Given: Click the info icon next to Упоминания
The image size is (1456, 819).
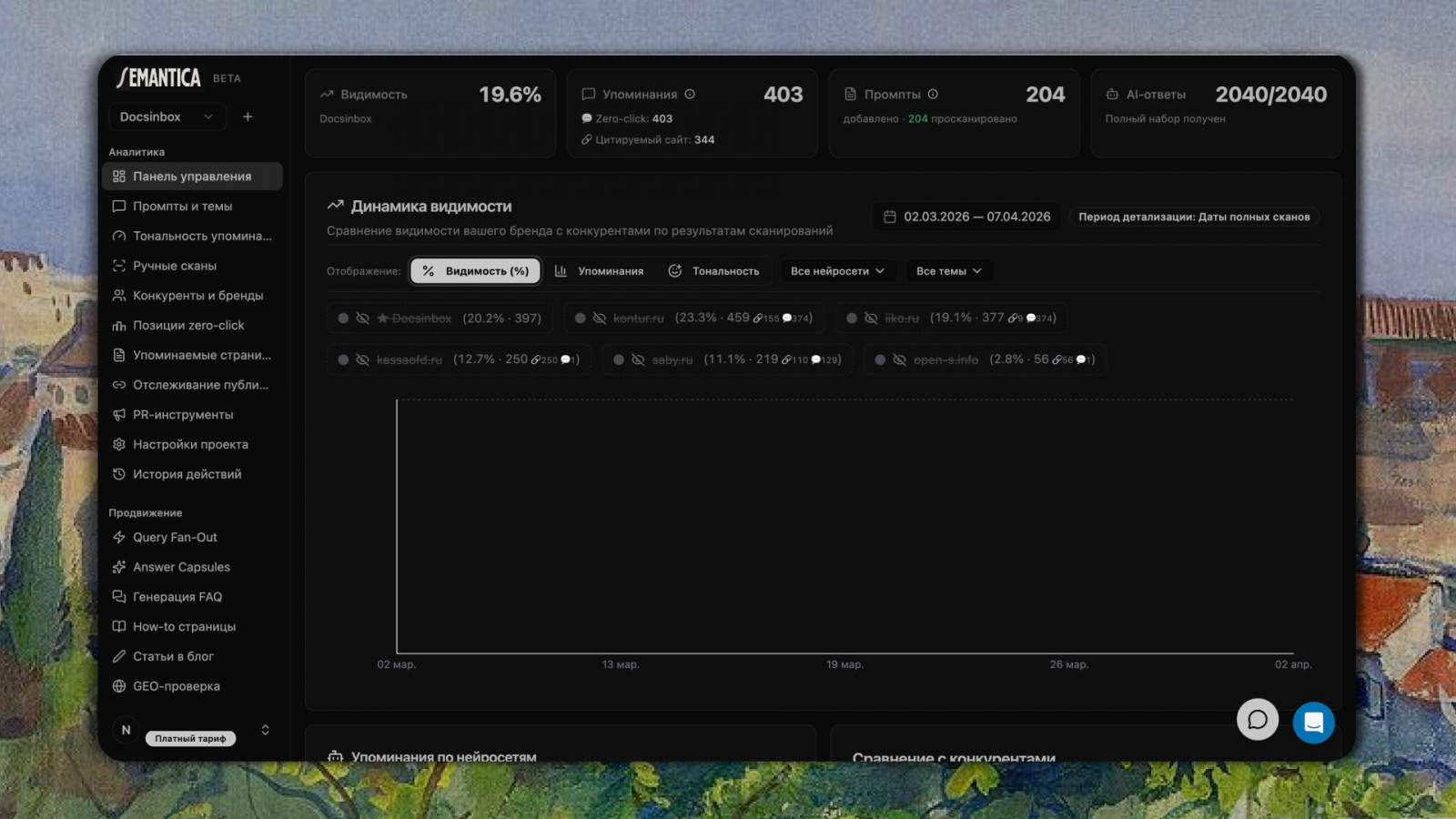Looking at the screenshot, I should 690,95.
